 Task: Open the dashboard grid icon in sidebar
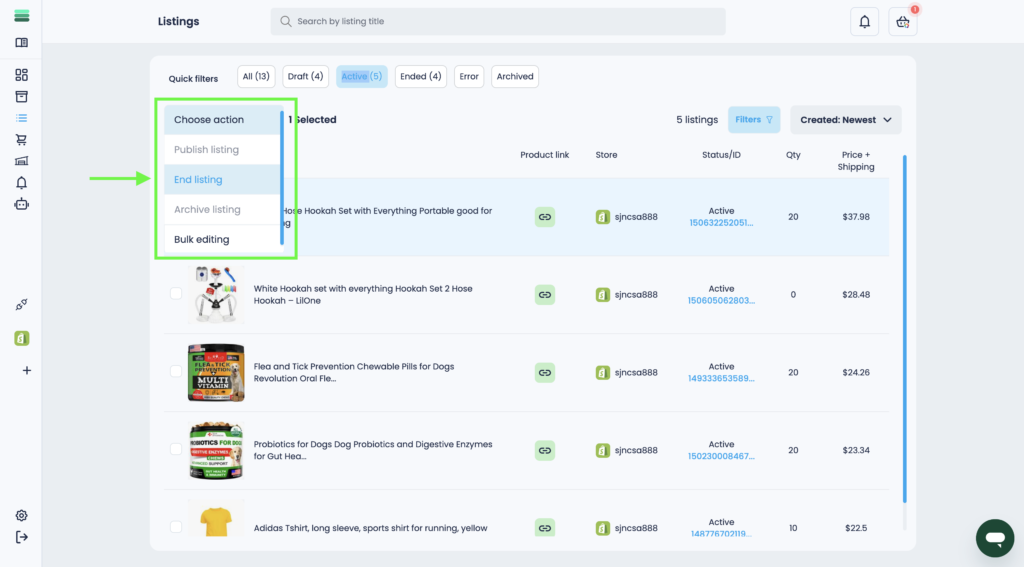click(x=21, y=75)
